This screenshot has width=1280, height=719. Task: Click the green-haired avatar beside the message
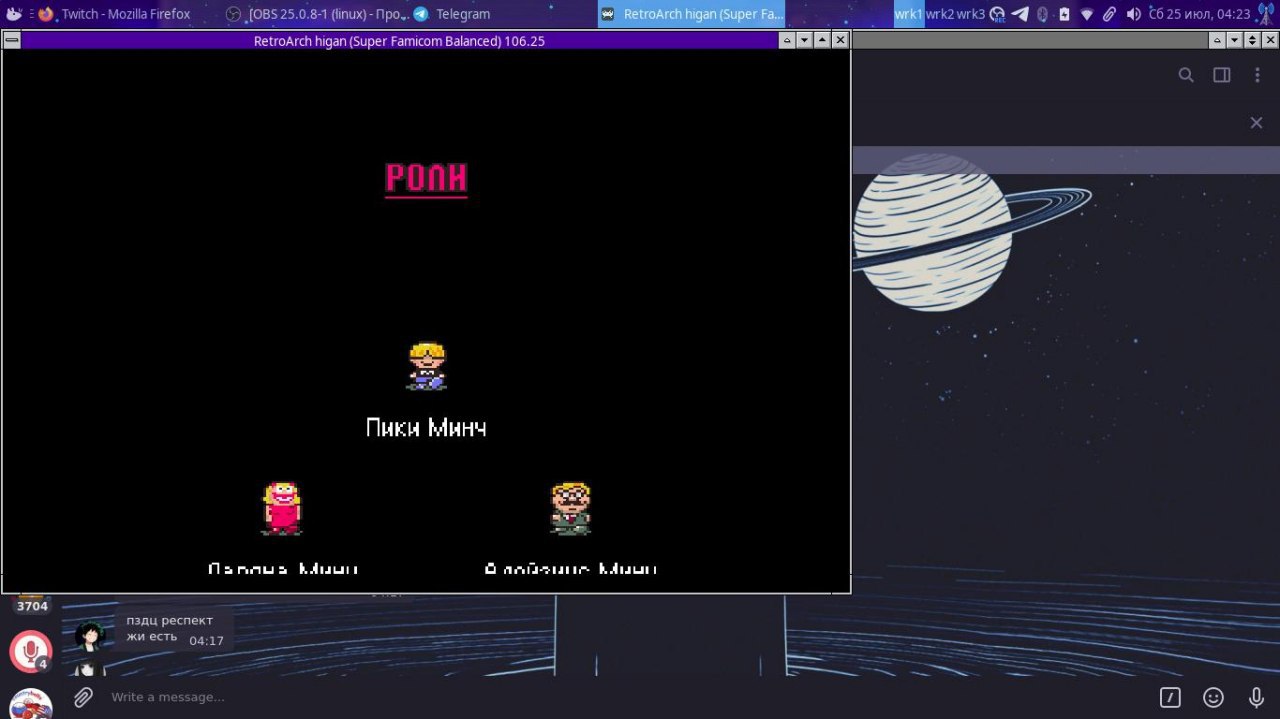pos(90,636)
